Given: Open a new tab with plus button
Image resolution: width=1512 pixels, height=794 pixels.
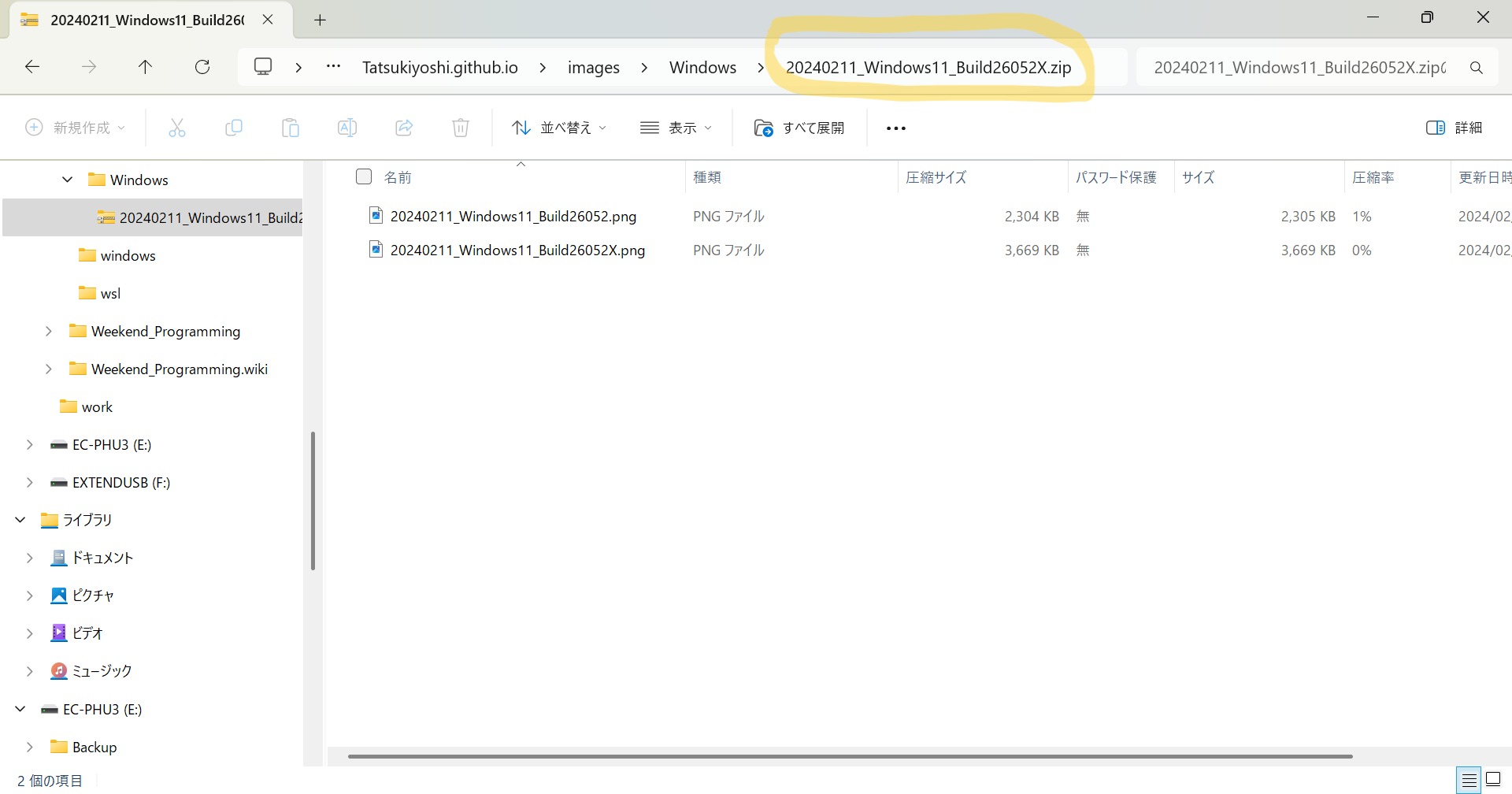Looking at the screenshot, I should click(320, 20).
